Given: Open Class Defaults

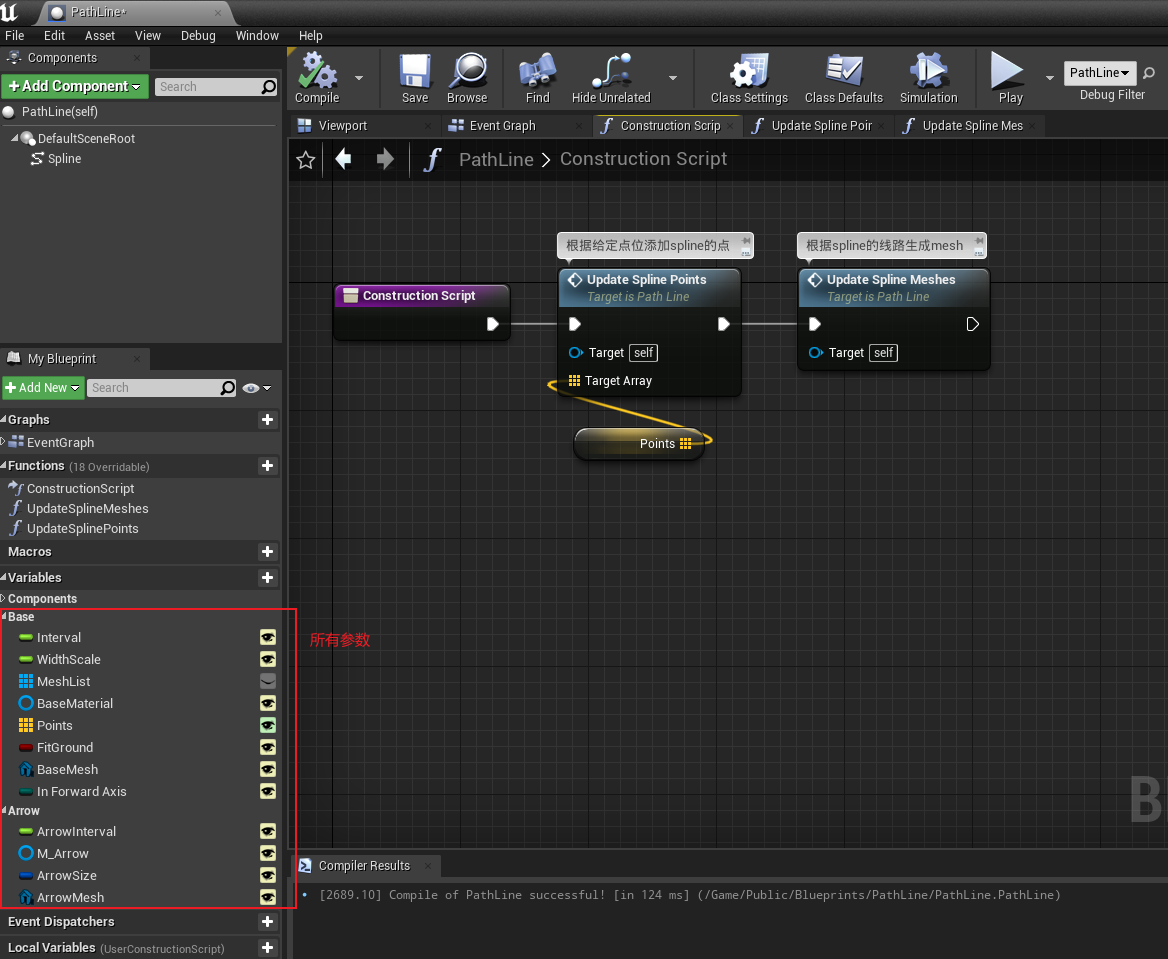Looking at the screenshot, I should tap(843, 78).
